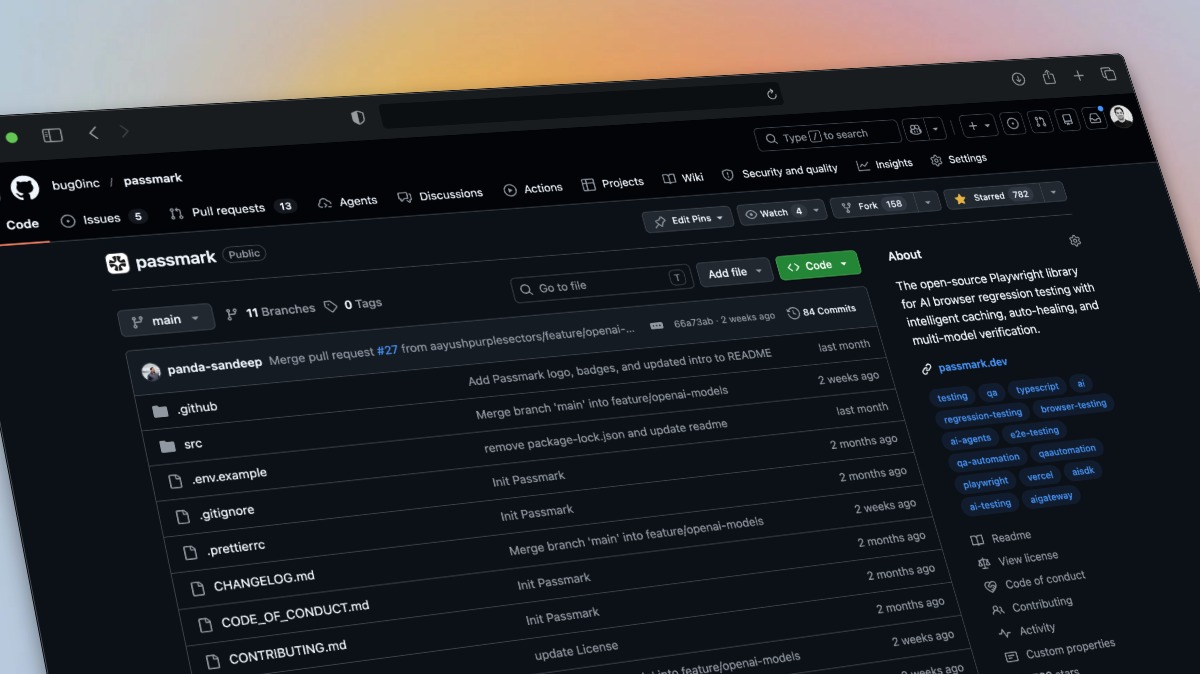1200x674 pixels.
Task: Open the GitHub home logo
Action: (24, 187)
